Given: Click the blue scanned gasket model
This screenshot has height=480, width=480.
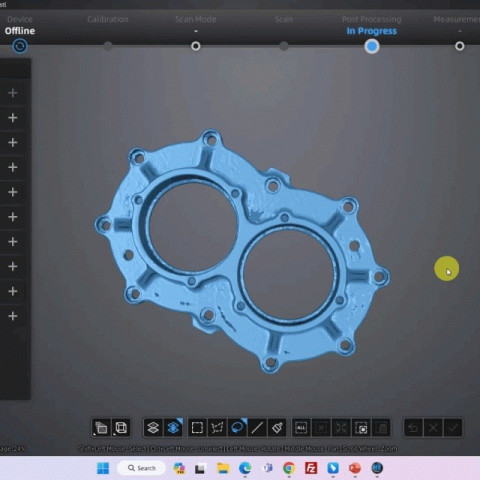Looking at the screenshot, I should point(242,251).
